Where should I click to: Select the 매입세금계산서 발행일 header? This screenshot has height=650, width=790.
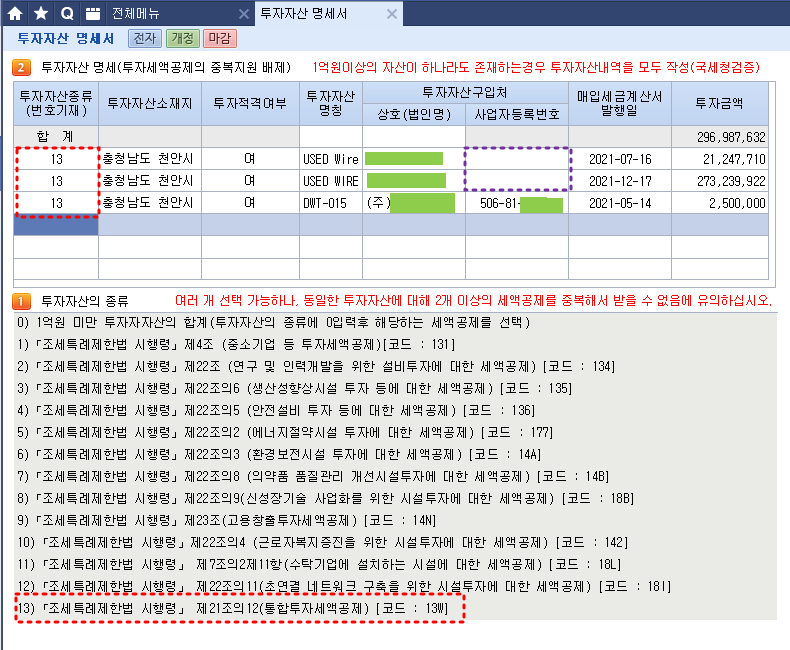tap(620, 103)
